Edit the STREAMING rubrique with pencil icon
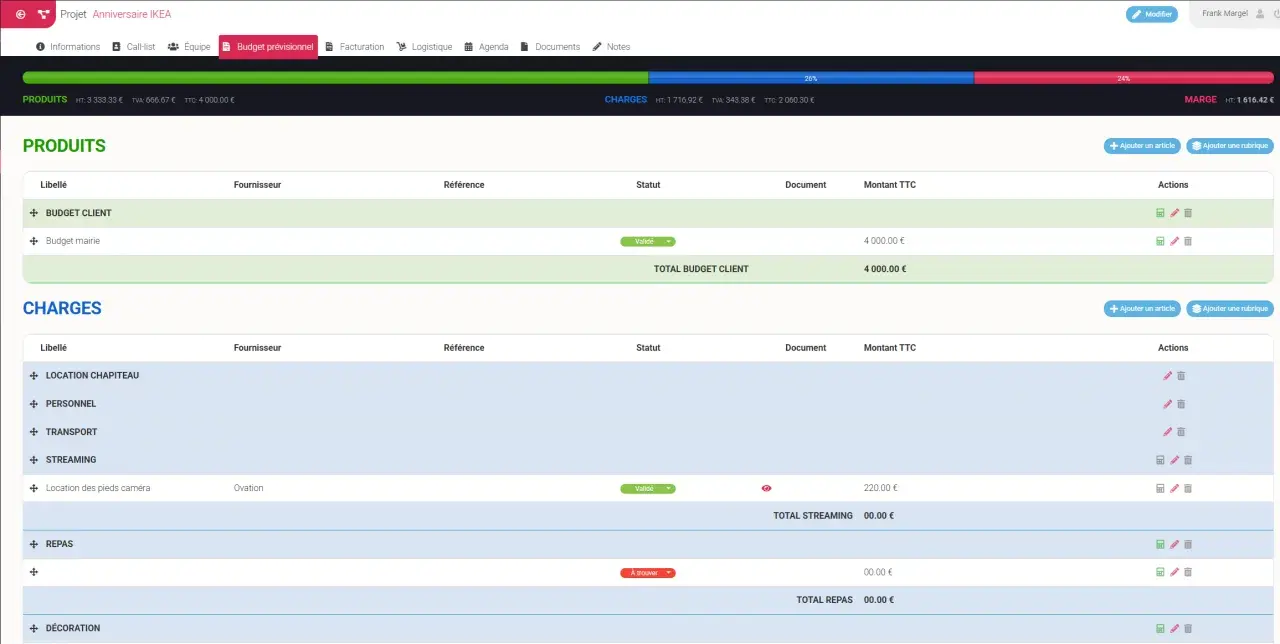 (1174, 460)
